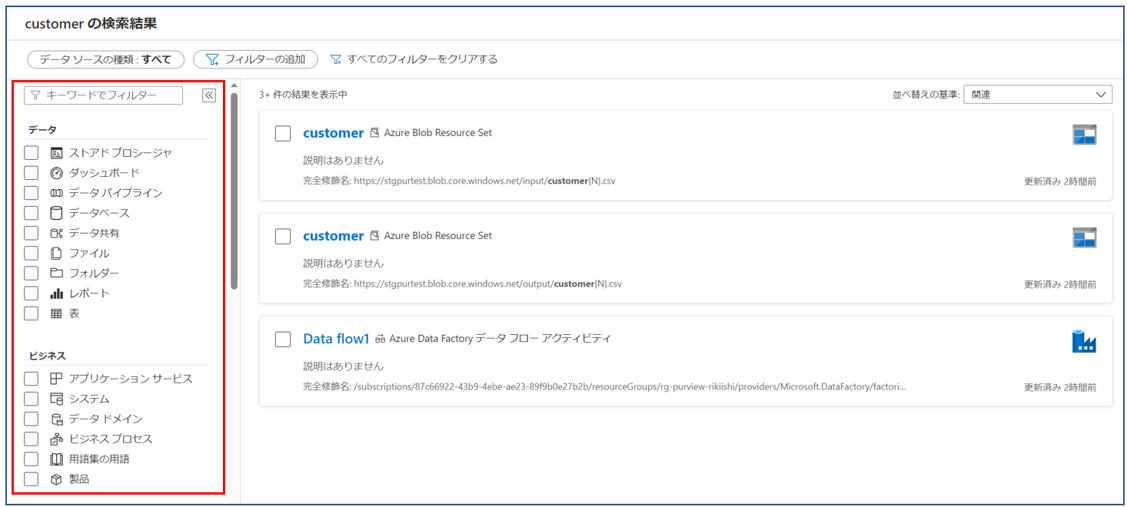This screenshot has width=1127, height=507.
Task: Open the データ ソースの種類 filter pill
Action: [x=105, y=60]
